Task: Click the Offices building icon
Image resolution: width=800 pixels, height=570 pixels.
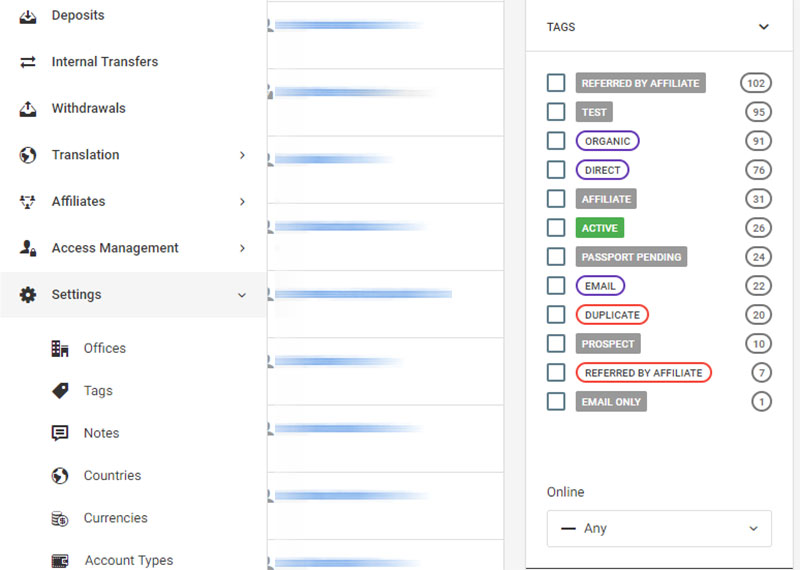Action: [x=60, y=348]
